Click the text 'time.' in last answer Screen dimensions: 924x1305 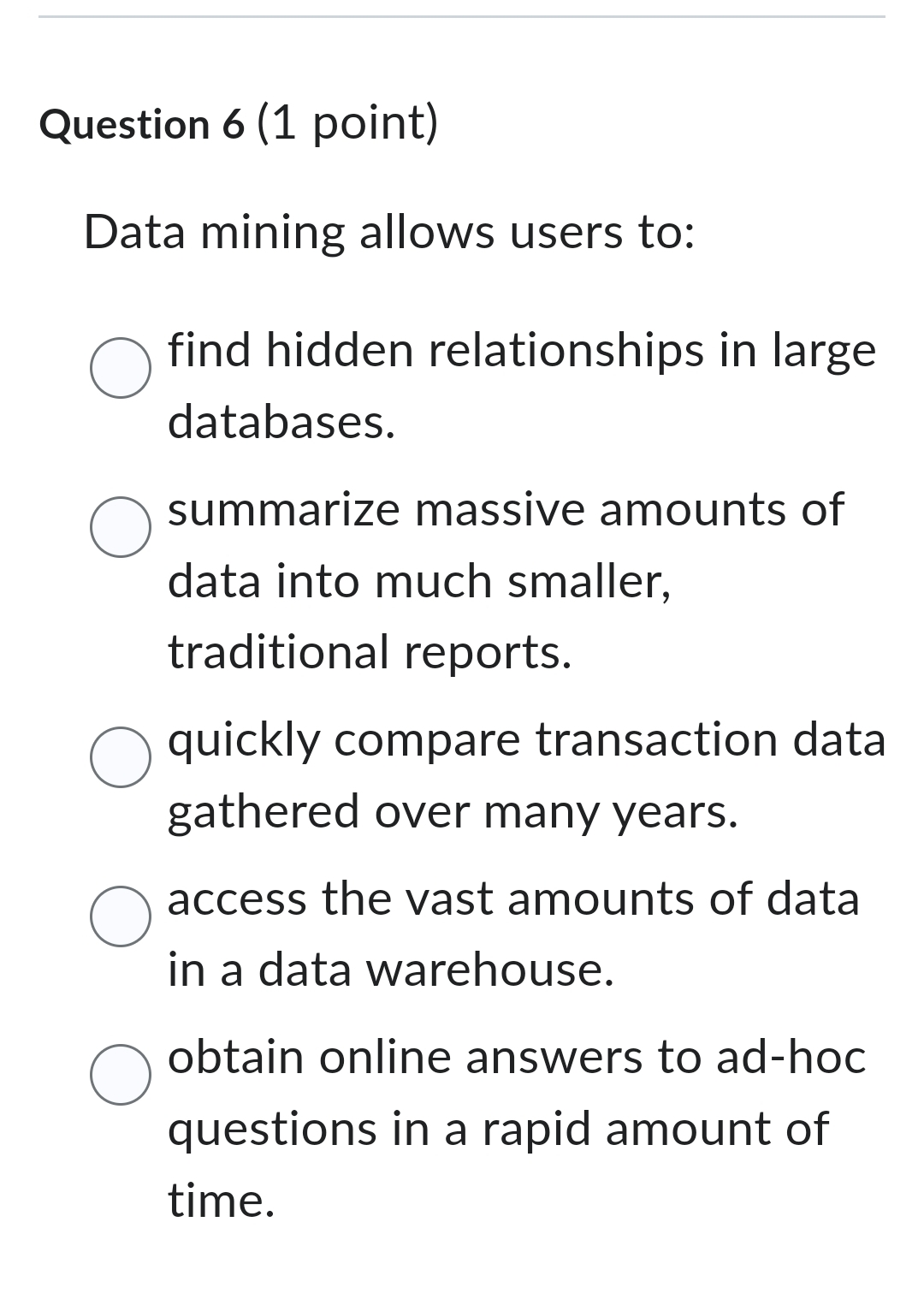click(220, 1201)
